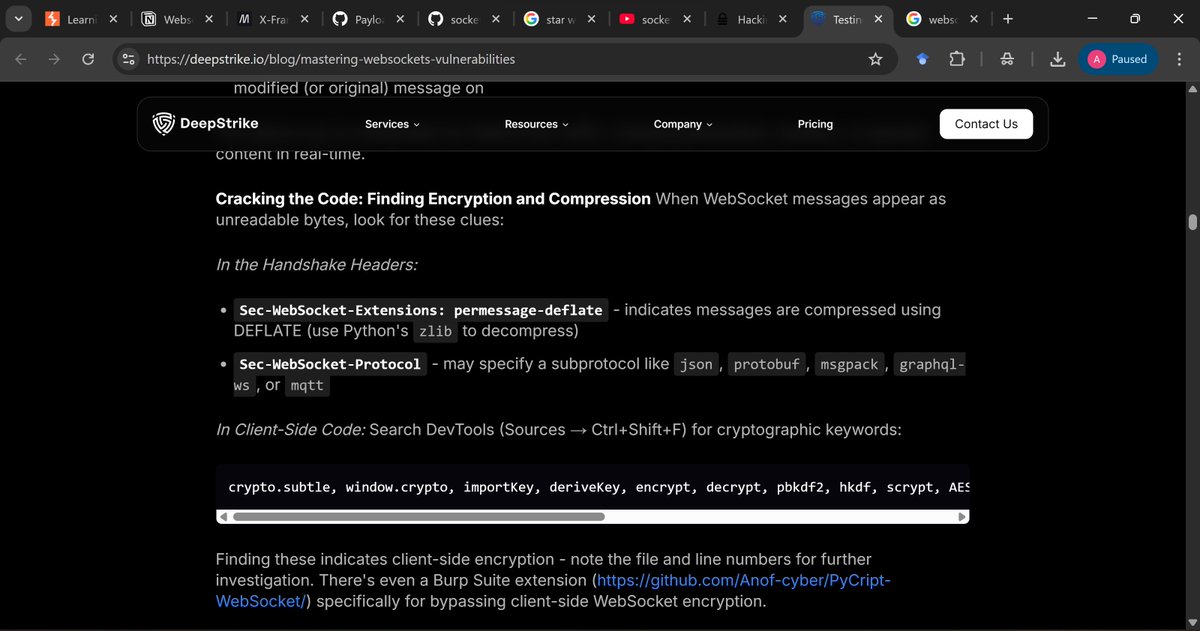Click the forward navigation arrow
Image resolution: width=1200 pixels, height=631 pixels.
coord(54,59)
